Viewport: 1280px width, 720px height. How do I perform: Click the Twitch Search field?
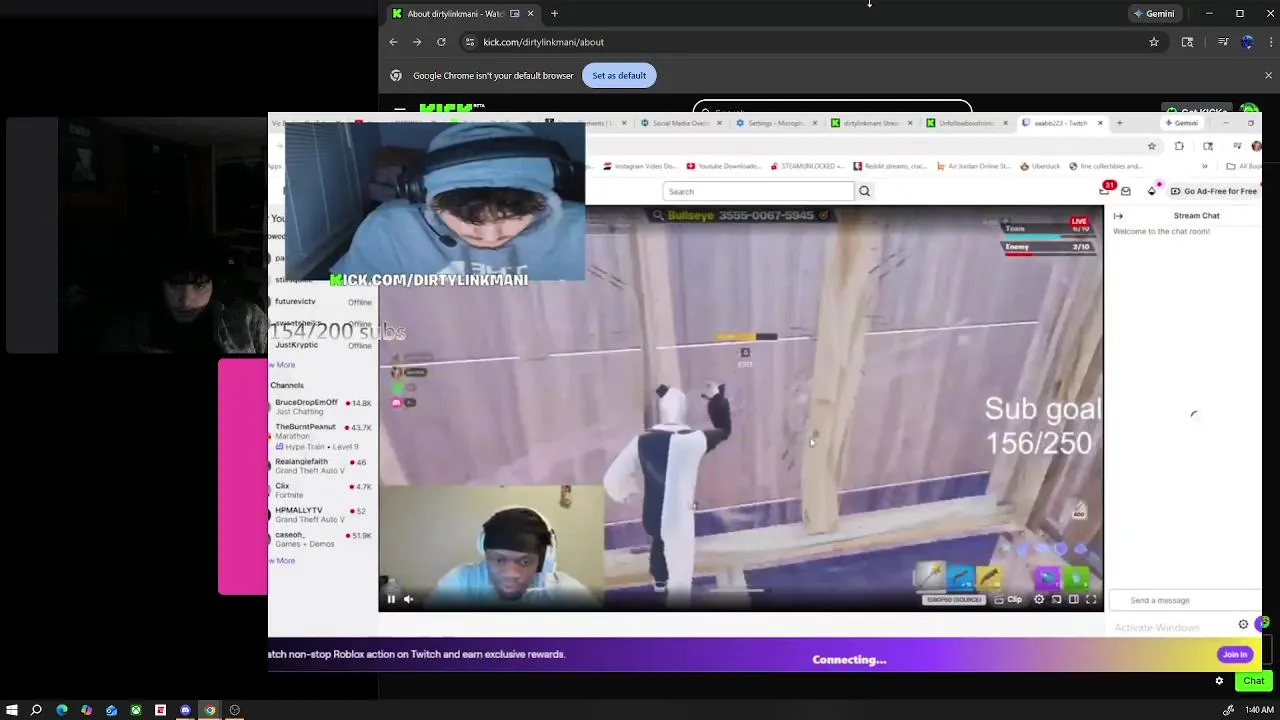(758, 191)
